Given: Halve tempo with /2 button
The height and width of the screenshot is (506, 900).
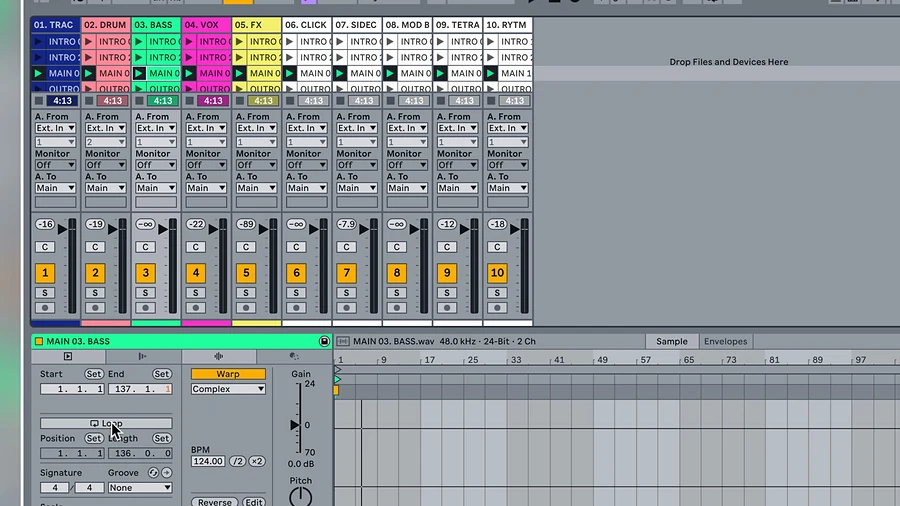Looking at the screenshot, I should [x=238, y=461].
